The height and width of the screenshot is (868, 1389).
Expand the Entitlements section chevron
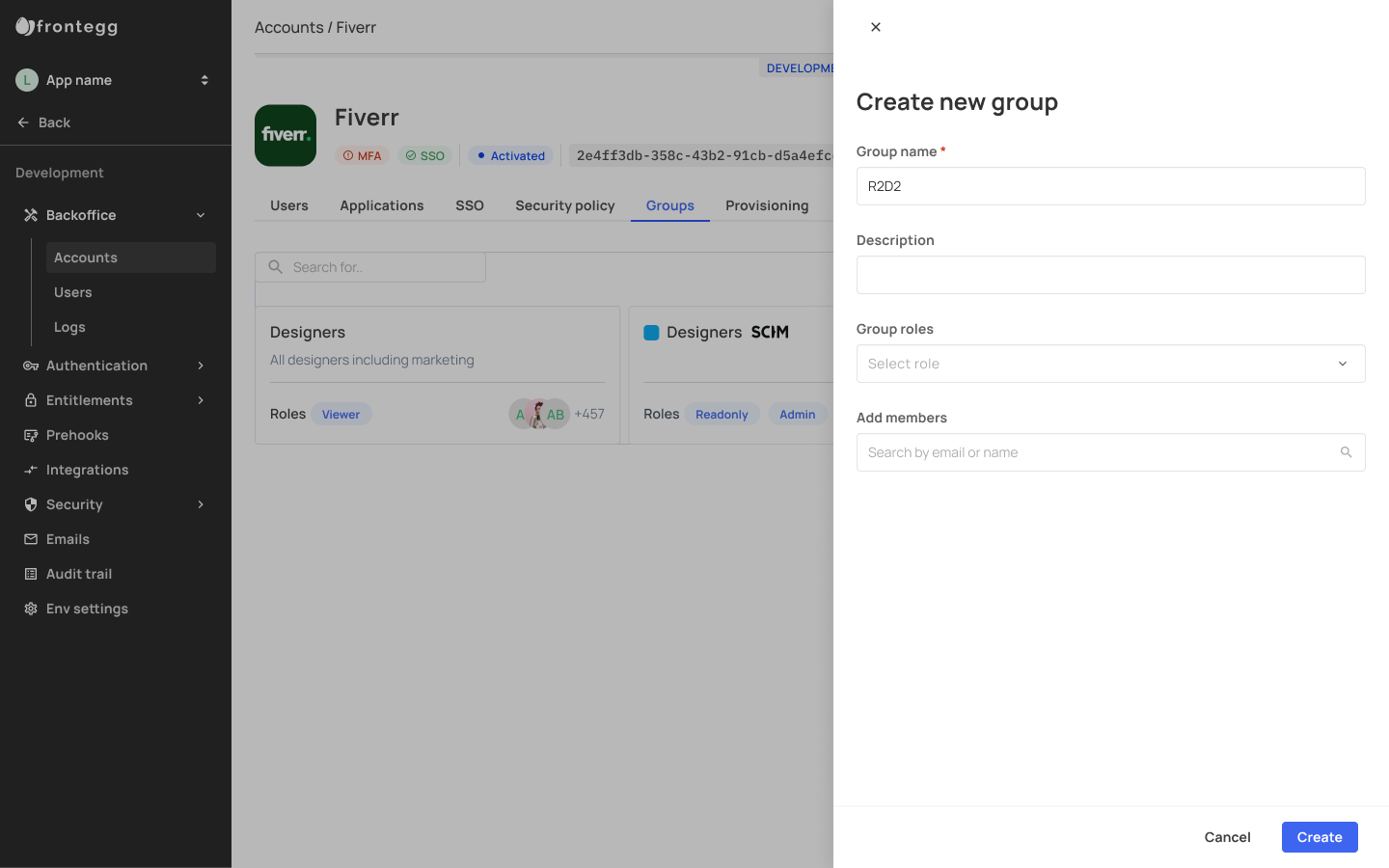[x=201, y=400]
